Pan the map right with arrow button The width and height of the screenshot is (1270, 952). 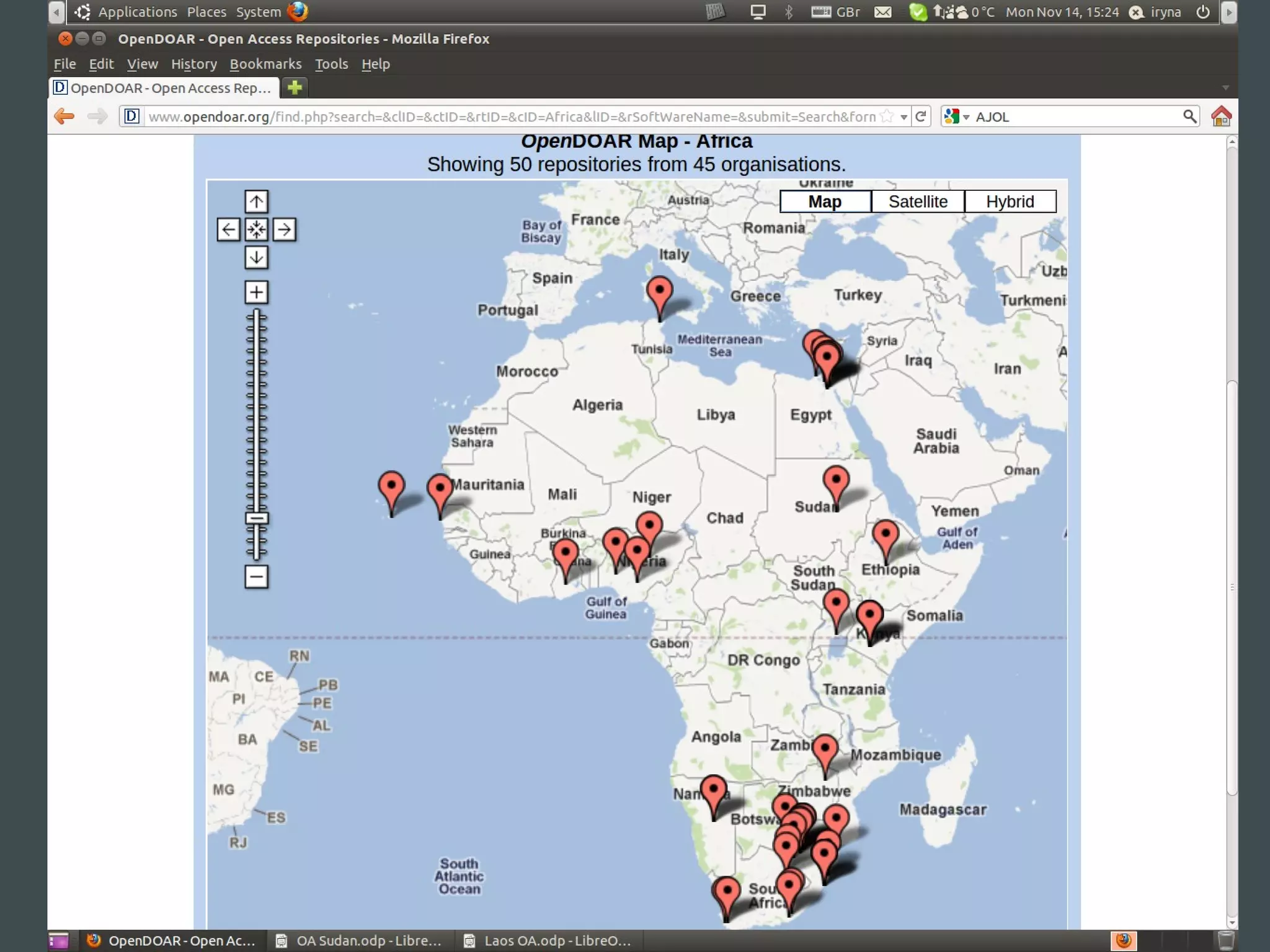[x=284, y=230]
